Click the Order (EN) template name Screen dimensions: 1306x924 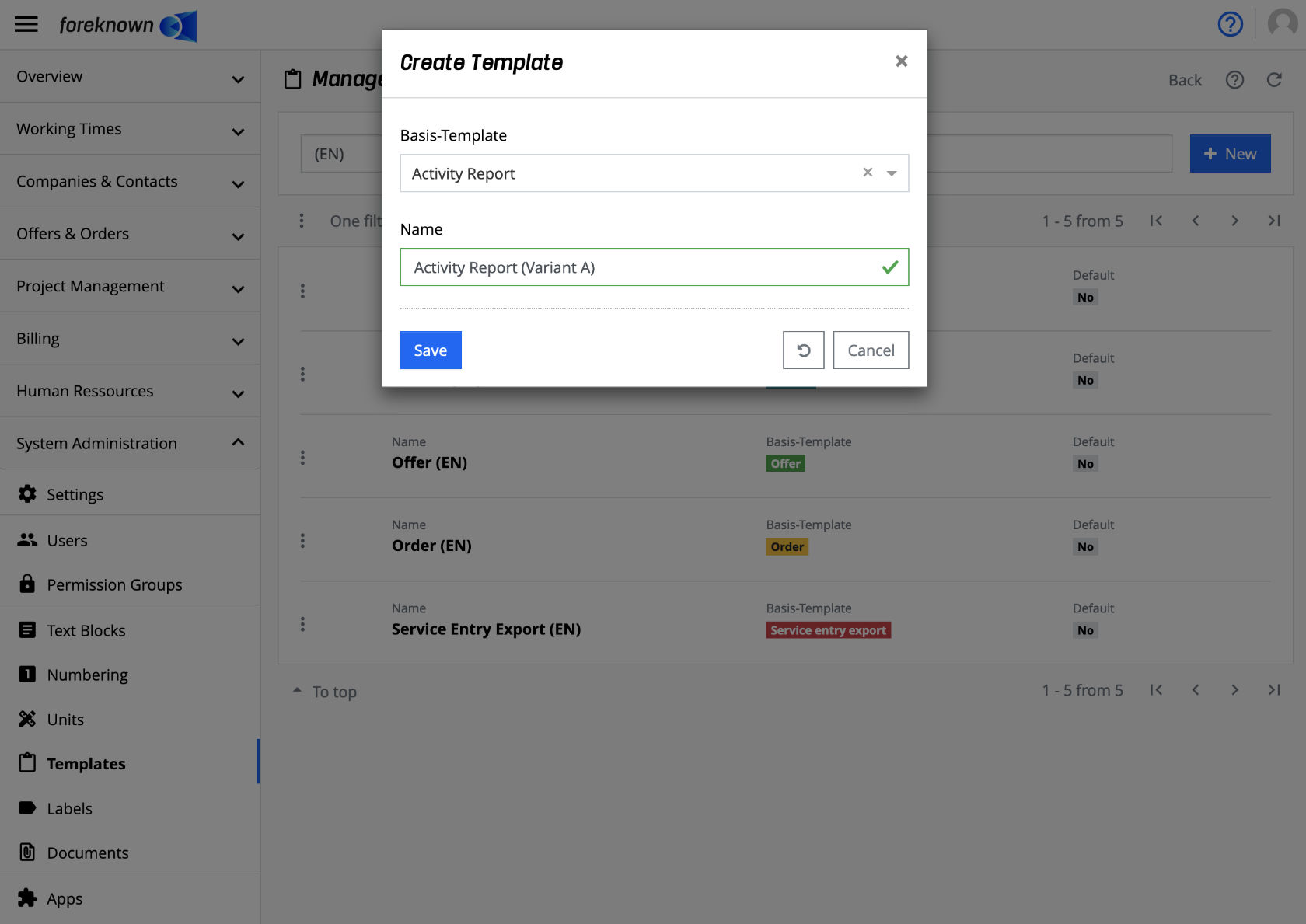[431, 546]
